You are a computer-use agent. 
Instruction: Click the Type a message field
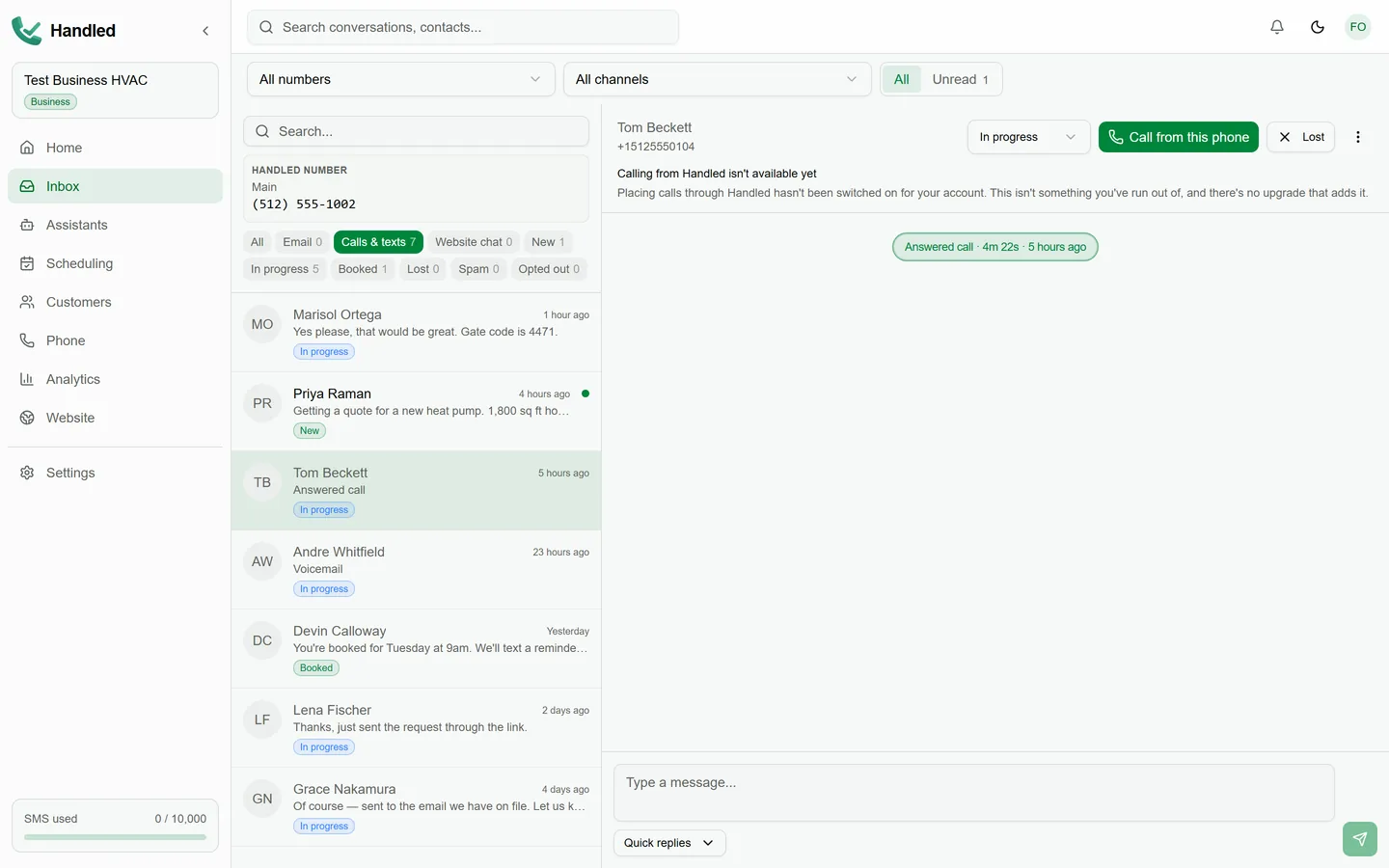[974, 793]
